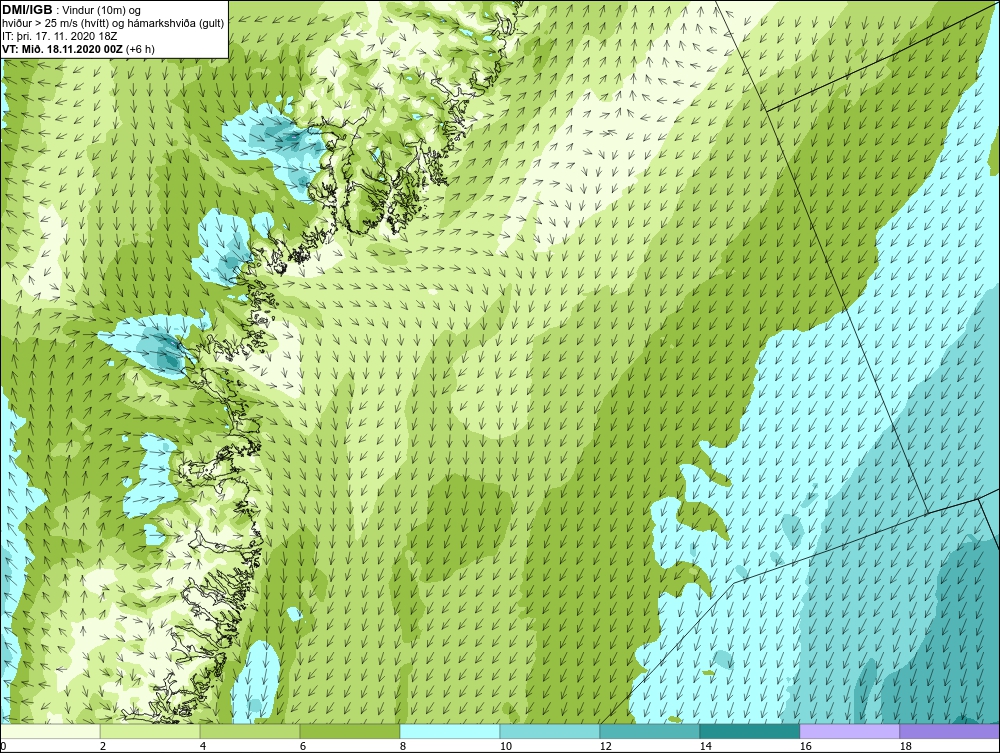Click the 16–18 m/s lavender legend swatch
Image resolution: width=1000 pixels, height=753 pixels.
(849, 731)
